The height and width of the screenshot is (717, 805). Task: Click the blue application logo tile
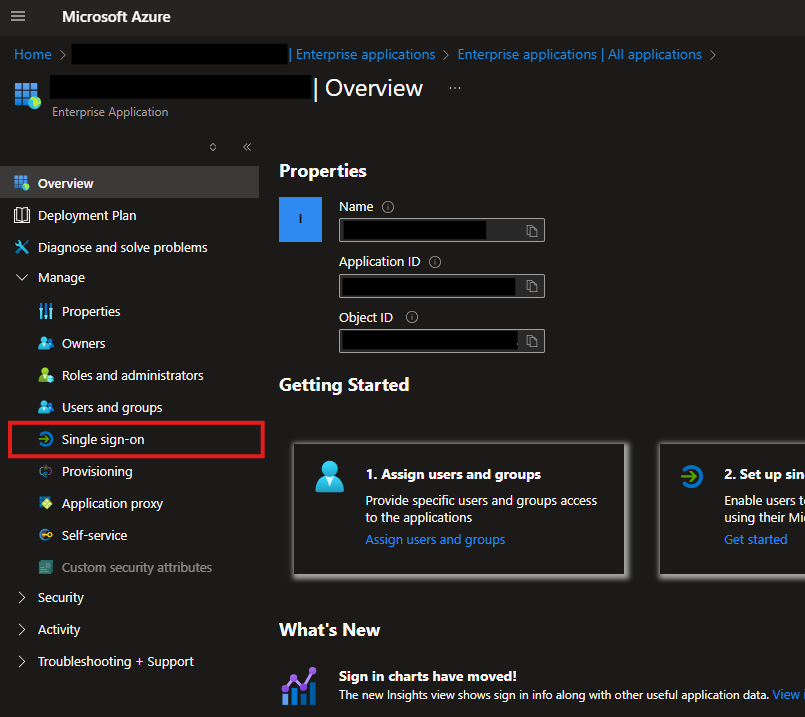tap(300, 219)
